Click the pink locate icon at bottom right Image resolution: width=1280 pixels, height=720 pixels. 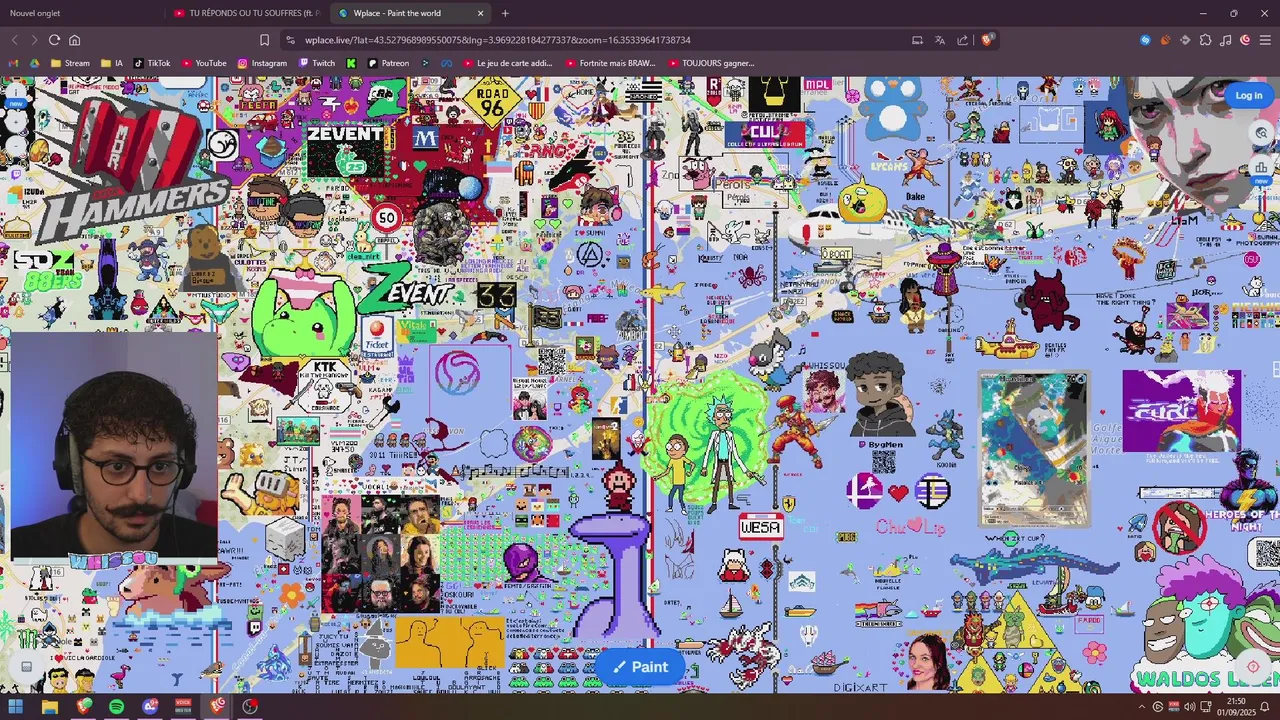pos(1253,666)
